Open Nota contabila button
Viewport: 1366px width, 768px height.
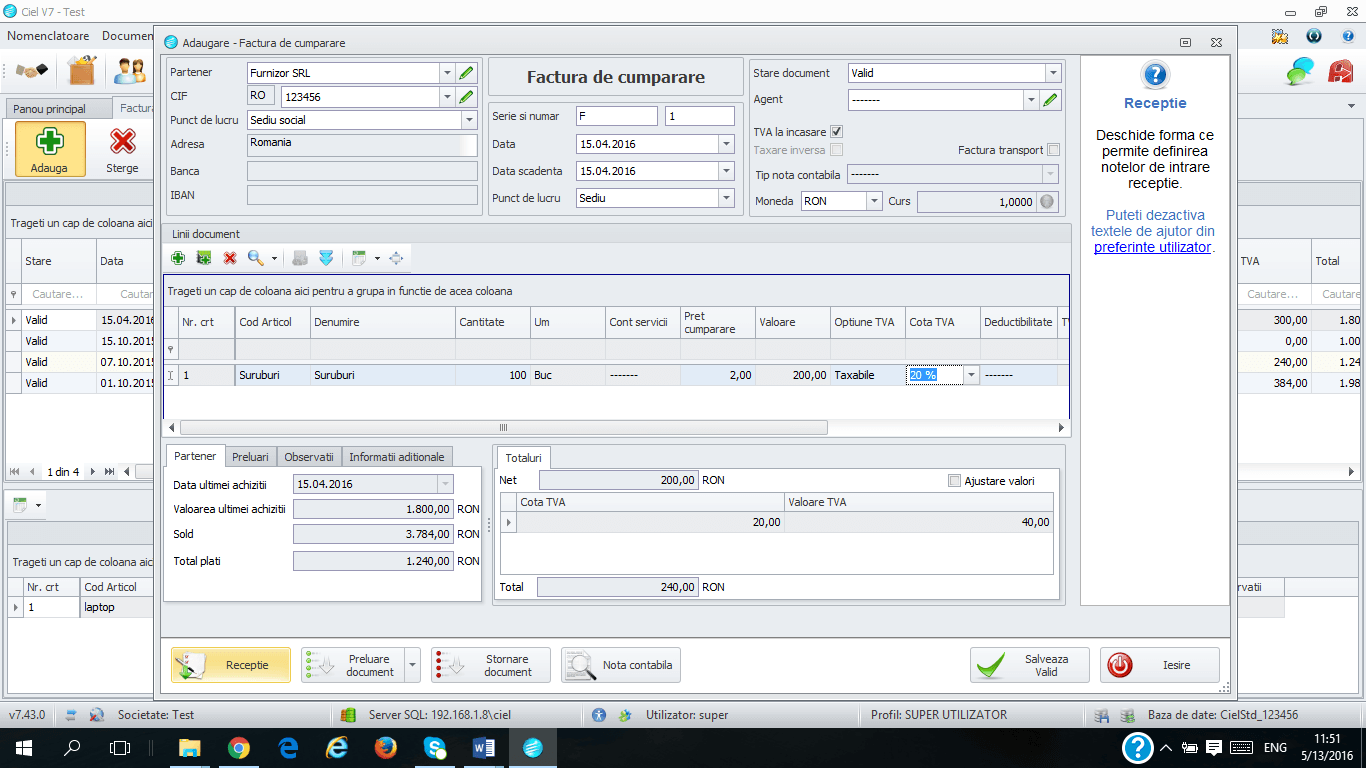coord(621,665)
